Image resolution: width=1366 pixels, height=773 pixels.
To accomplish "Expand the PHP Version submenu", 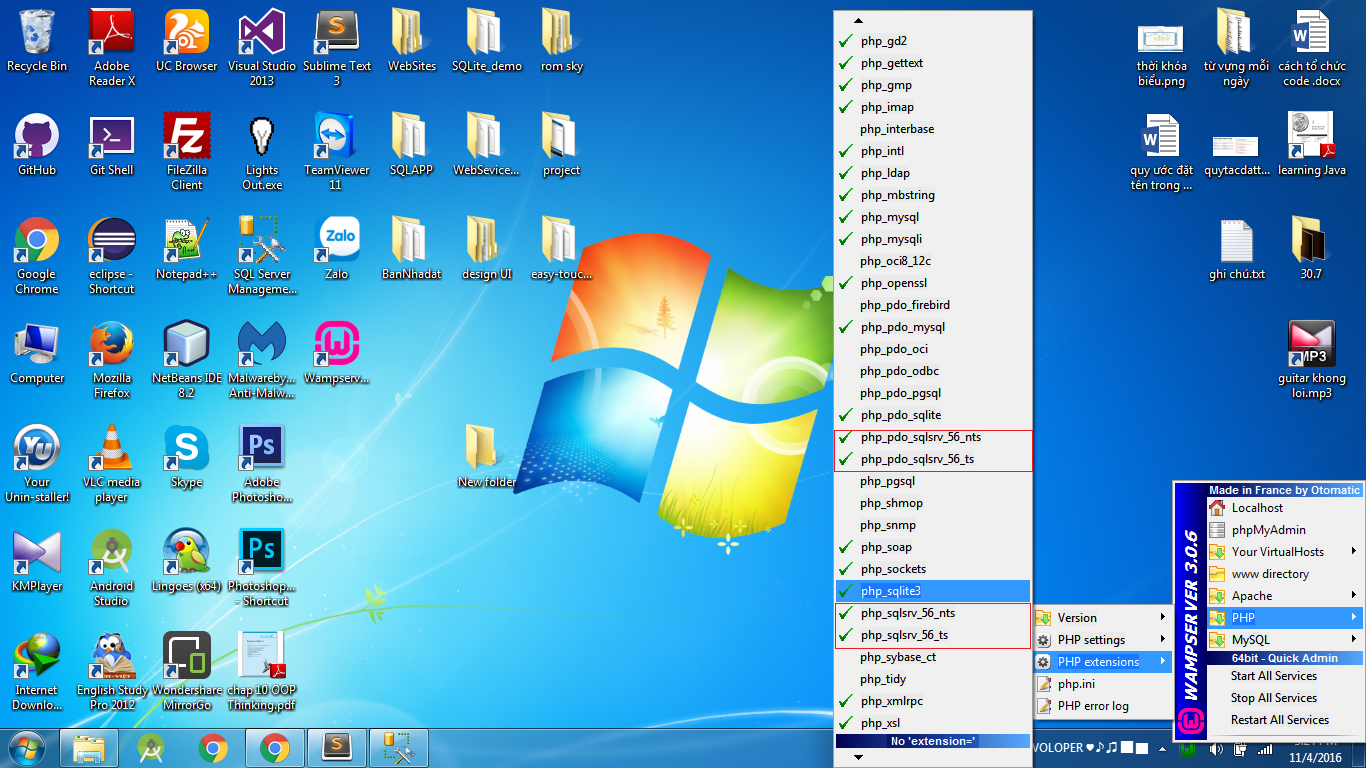I will pos(1102,618).
